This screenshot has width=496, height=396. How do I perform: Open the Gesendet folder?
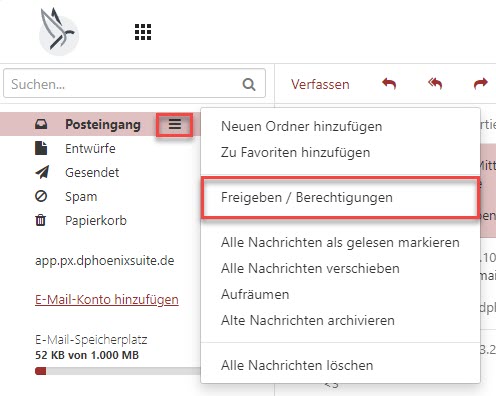click(92, 172)
